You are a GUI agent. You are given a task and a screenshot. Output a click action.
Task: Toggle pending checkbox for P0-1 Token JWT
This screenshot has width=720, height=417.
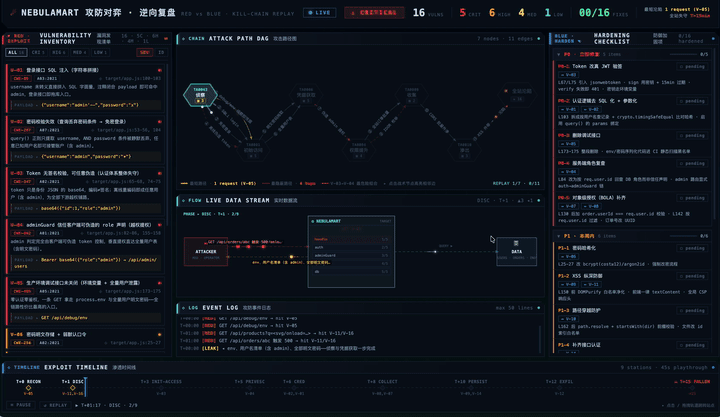(692, 67)
